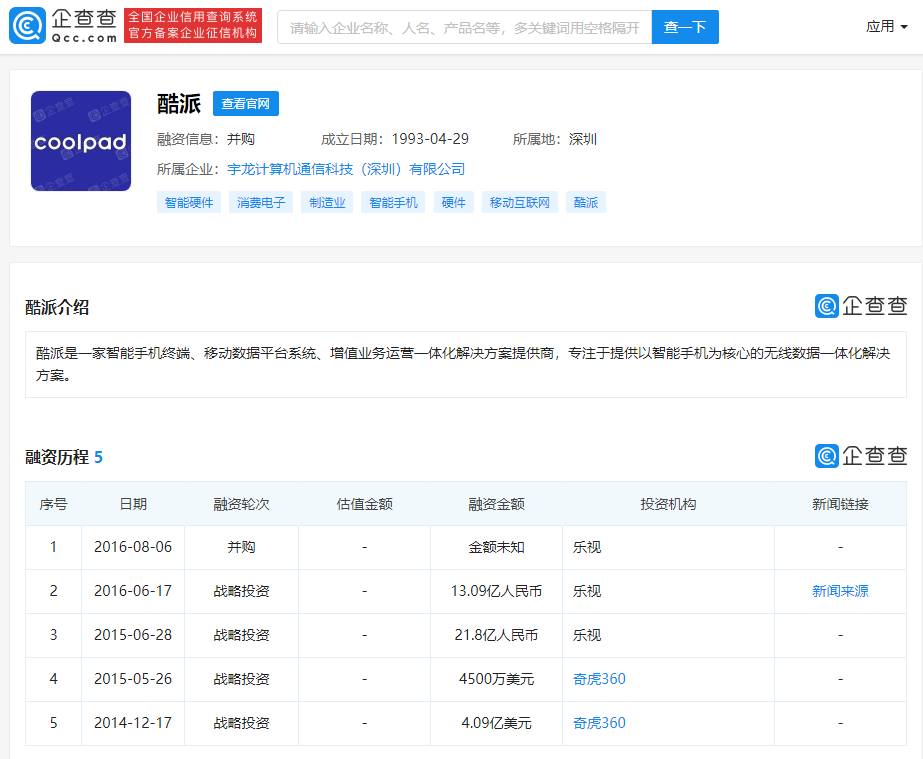Click the 2016-06-17 date cell

(x=133, y=591)
